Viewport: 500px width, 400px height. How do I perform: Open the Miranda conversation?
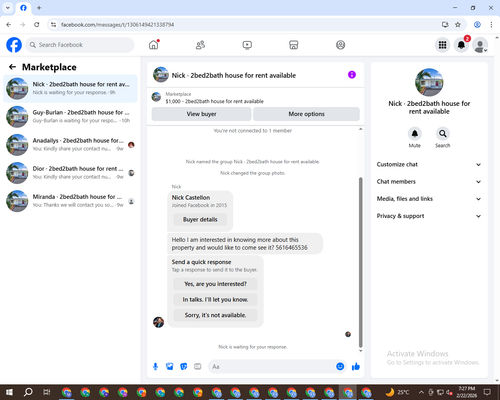[70, 201]
